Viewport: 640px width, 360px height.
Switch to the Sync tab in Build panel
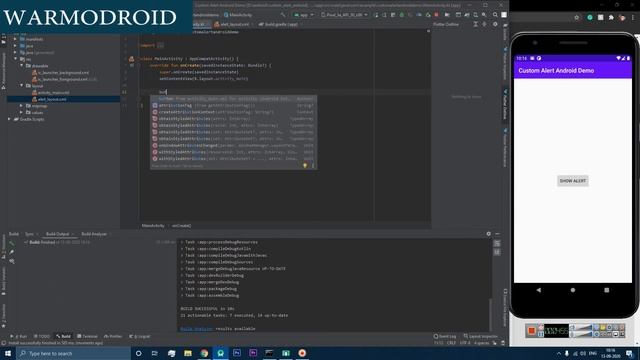tap(29, 234)
